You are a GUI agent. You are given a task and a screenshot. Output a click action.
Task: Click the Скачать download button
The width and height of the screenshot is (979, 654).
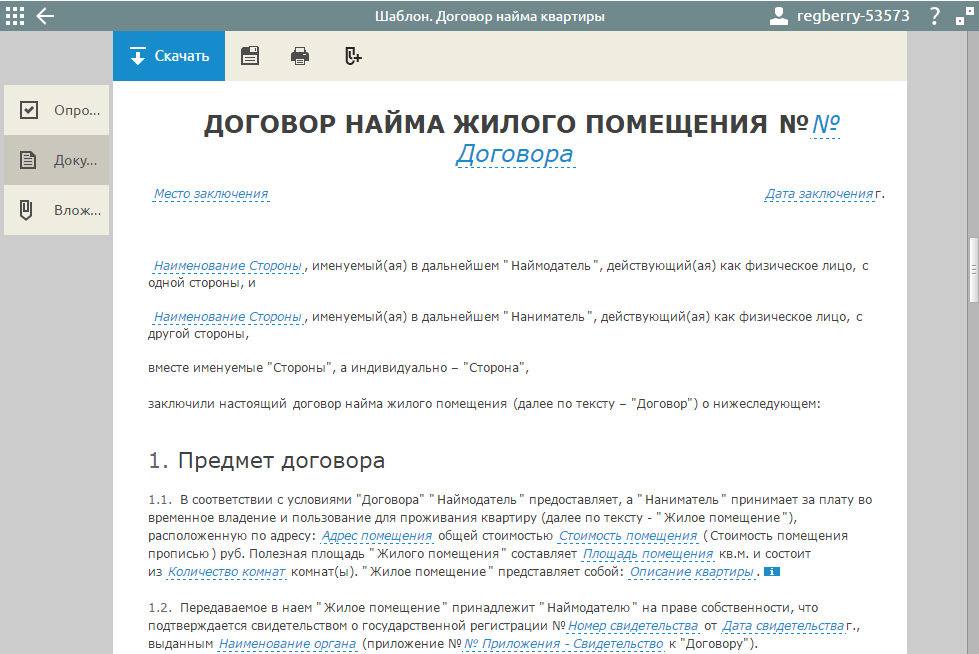tap(169, 56)
